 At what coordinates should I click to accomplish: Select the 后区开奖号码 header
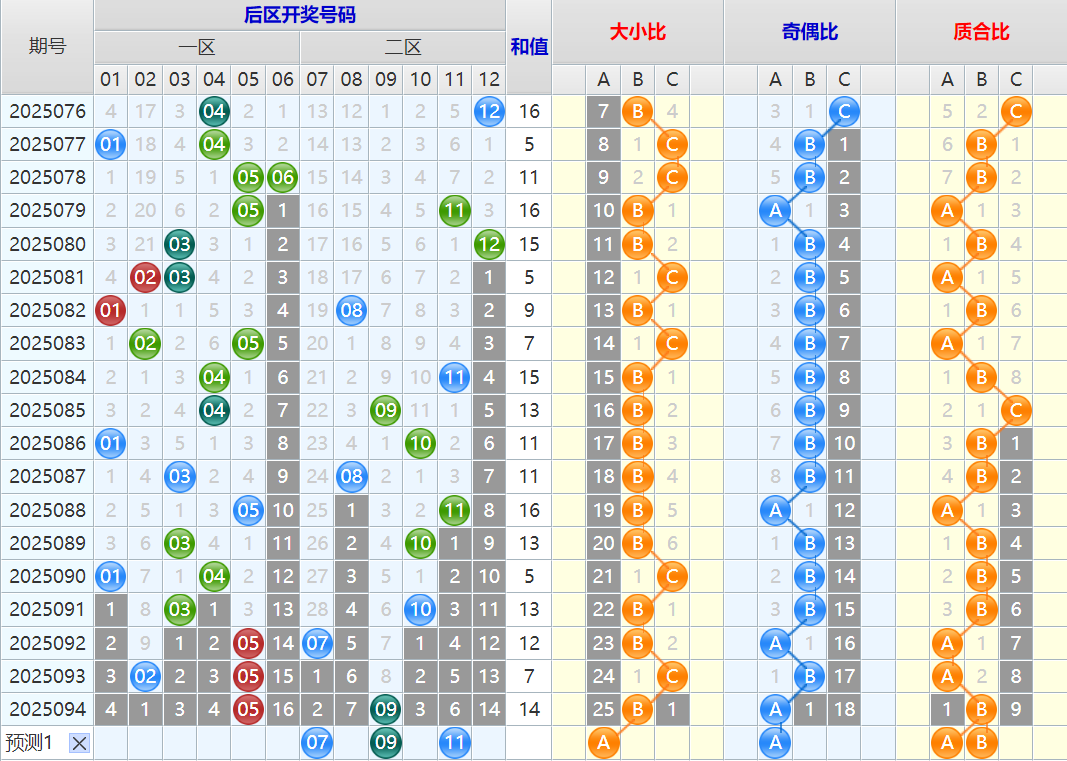(x=299, y=15)
